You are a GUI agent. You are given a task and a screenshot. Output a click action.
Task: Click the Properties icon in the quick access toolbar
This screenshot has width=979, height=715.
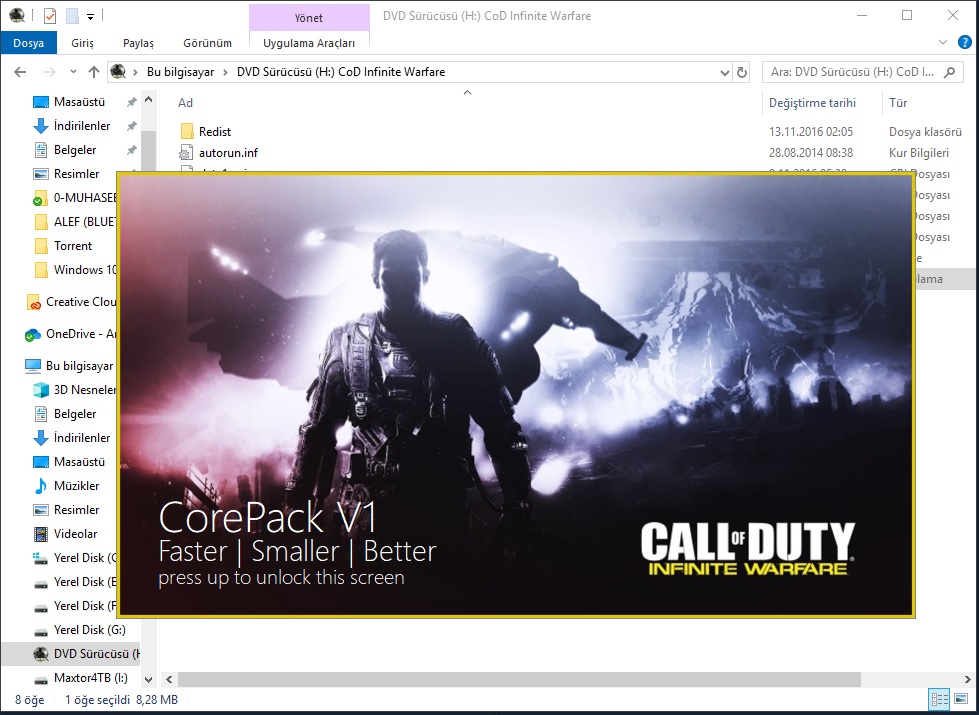click(x=50, y=16)
